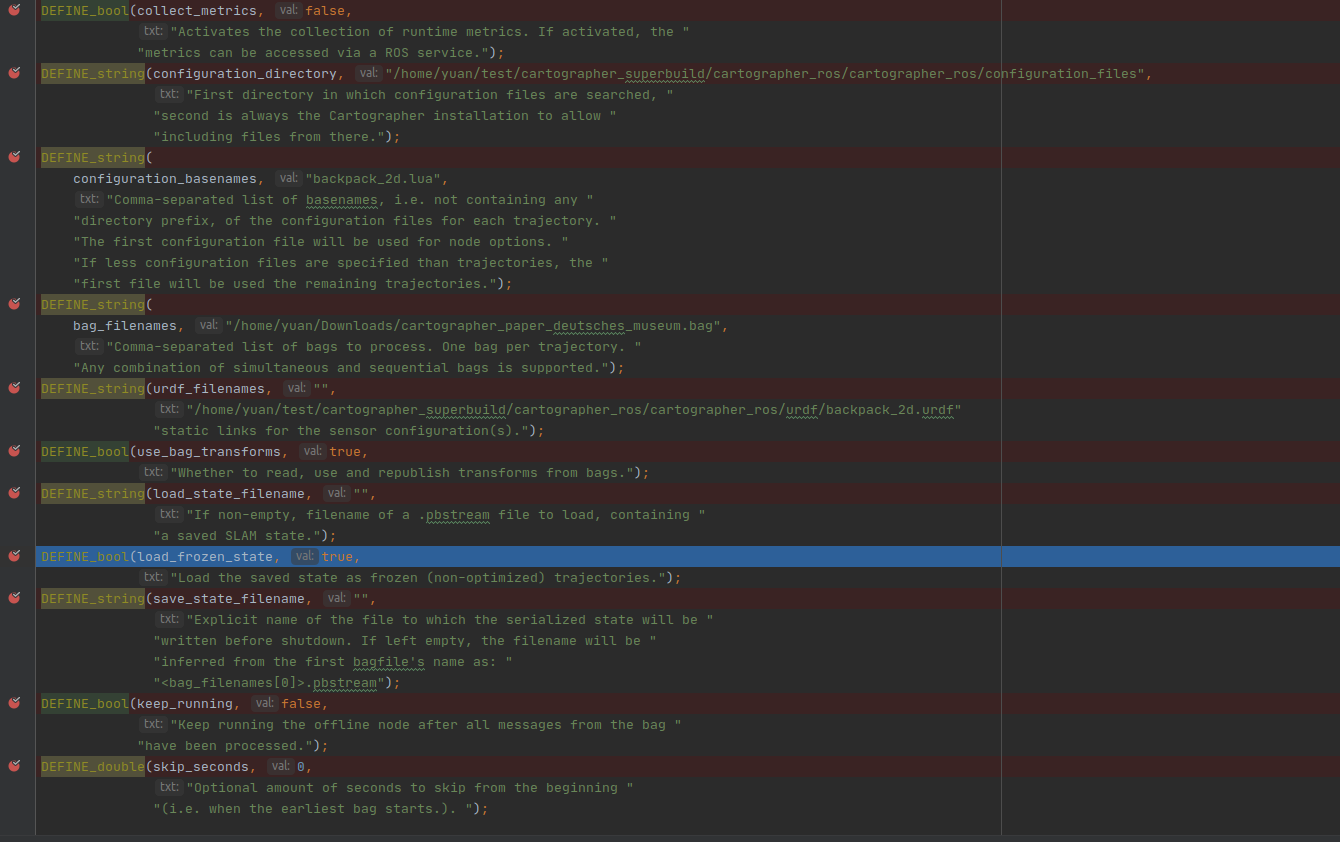This screenshot has height=842, width=1340.
Task: Click "metrics can be accessed via a ROS service."
Action: click(313, 52)
